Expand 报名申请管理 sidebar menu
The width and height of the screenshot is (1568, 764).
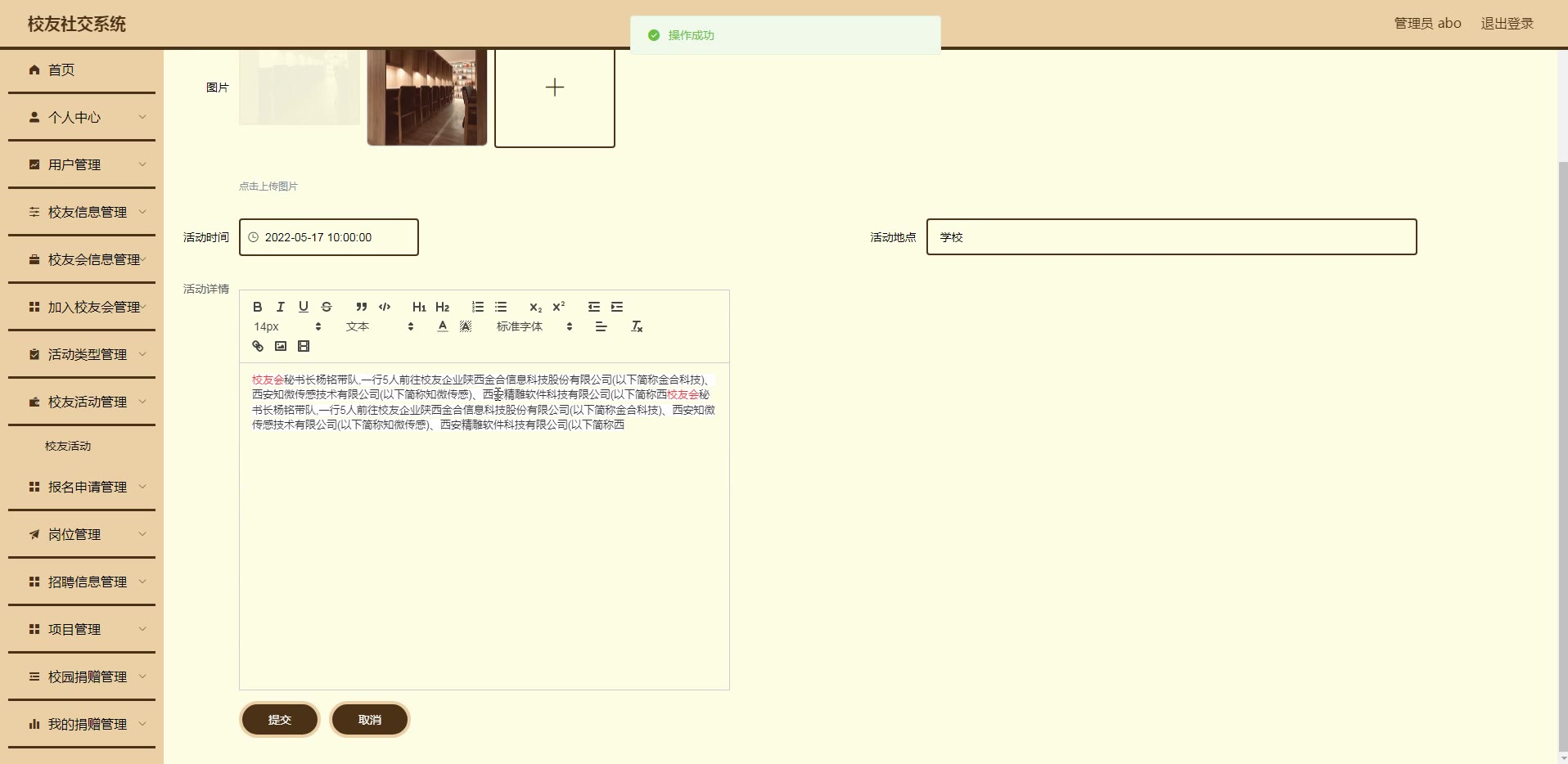coord(82,488)
